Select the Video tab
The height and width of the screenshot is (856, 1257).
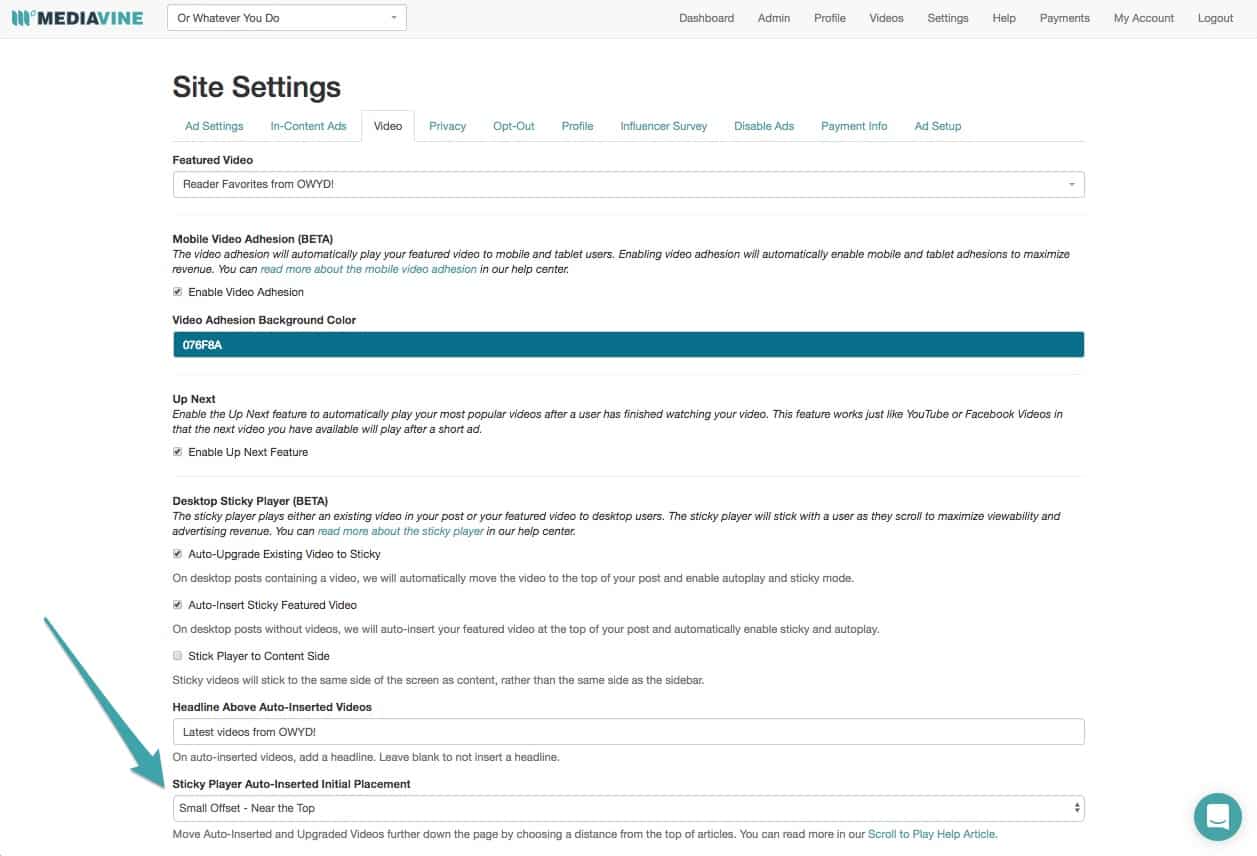point(388,126)
